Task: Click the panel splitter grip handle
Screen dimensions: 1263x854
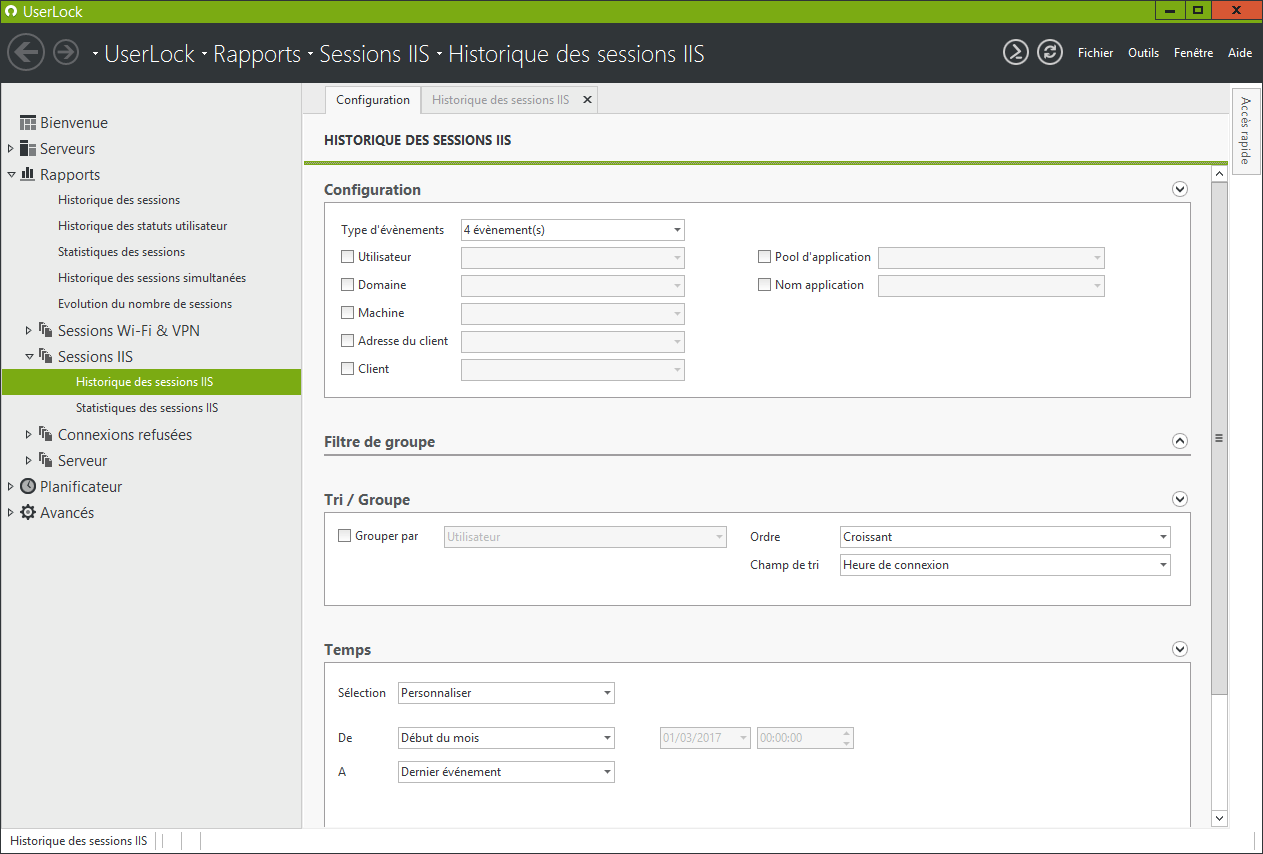Action: coord(1219,438)
